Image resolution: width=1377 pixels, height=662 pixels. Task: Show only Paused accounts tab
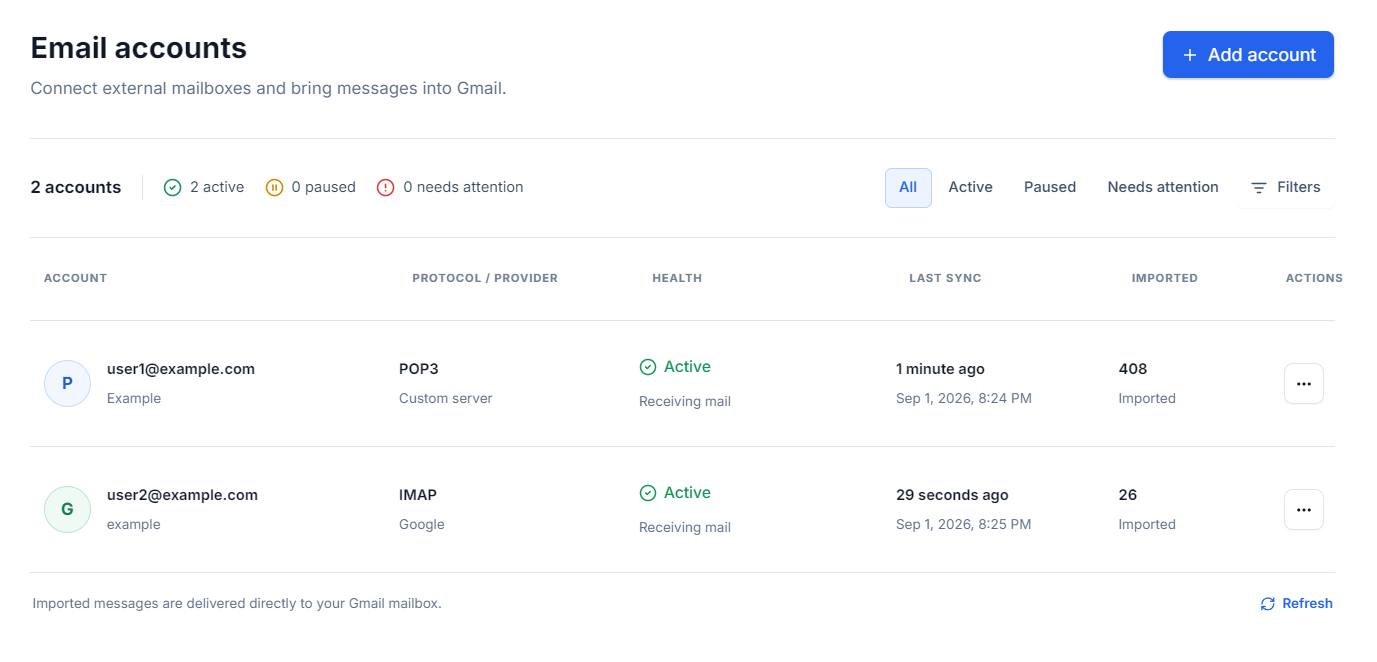[x=1050, y=187]
